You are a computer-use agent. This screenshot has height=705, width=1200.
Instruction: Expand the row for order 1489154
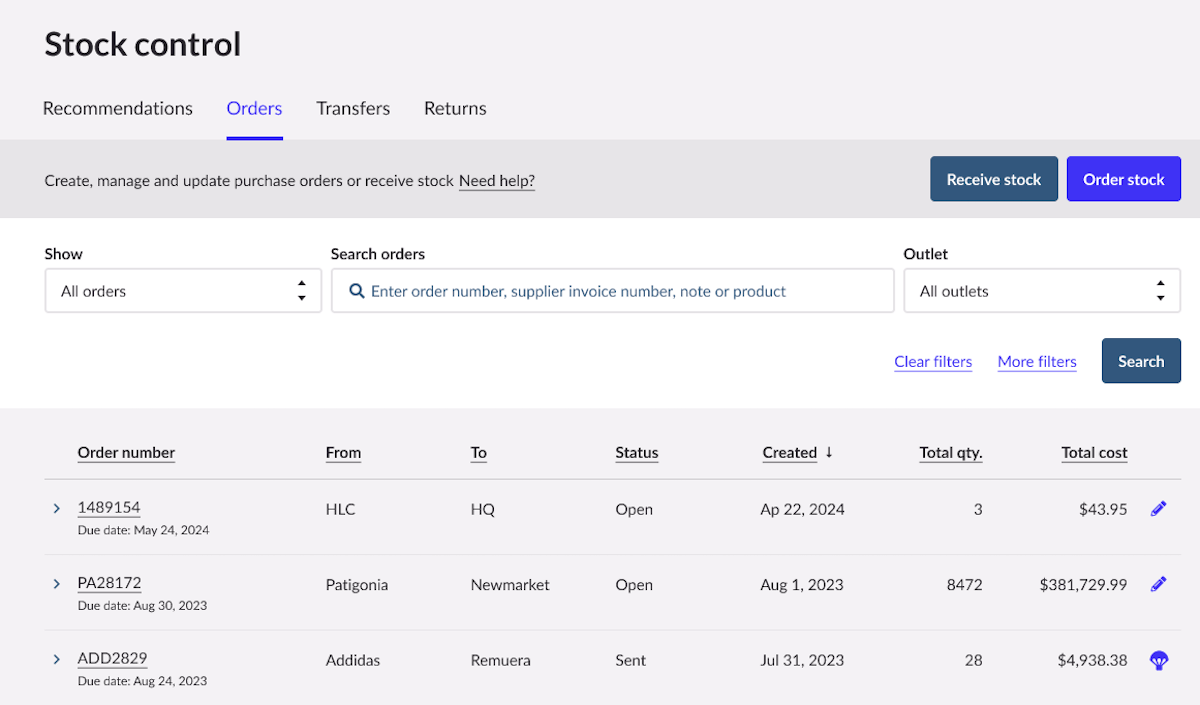coord(56,508)
